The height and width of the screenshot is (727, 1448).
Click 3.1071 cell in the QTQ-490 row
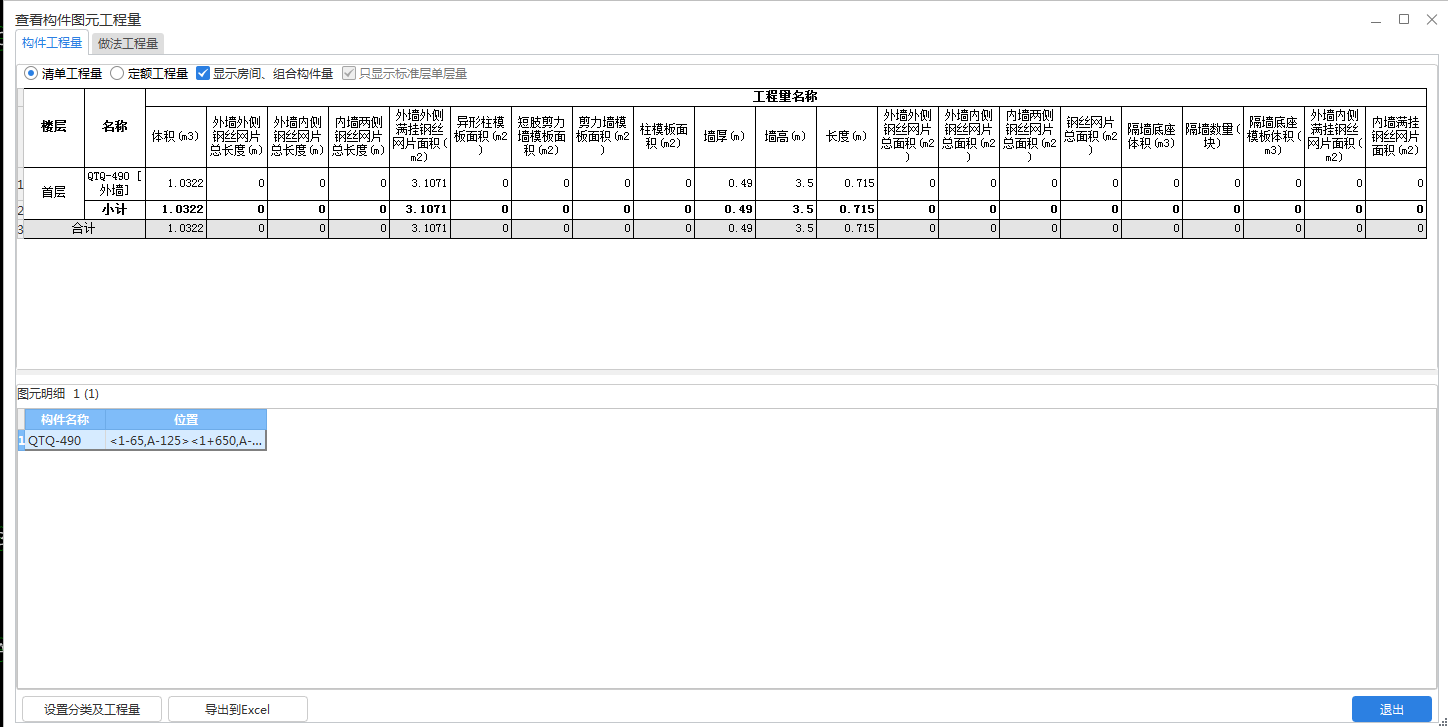tap(420, 184)
